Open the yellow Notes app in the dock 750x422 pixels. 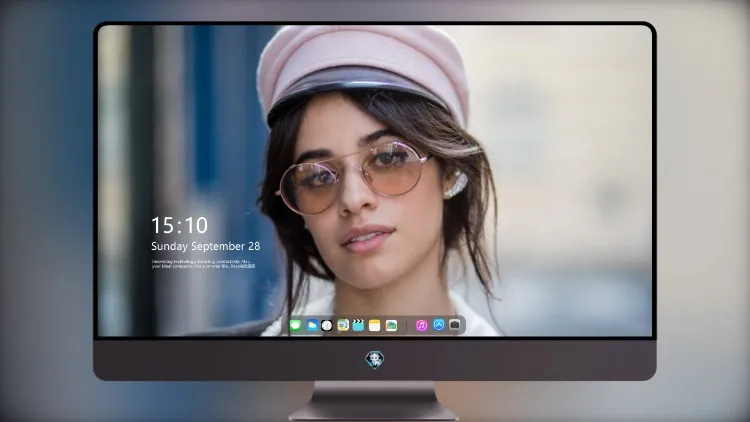[375, 326]
